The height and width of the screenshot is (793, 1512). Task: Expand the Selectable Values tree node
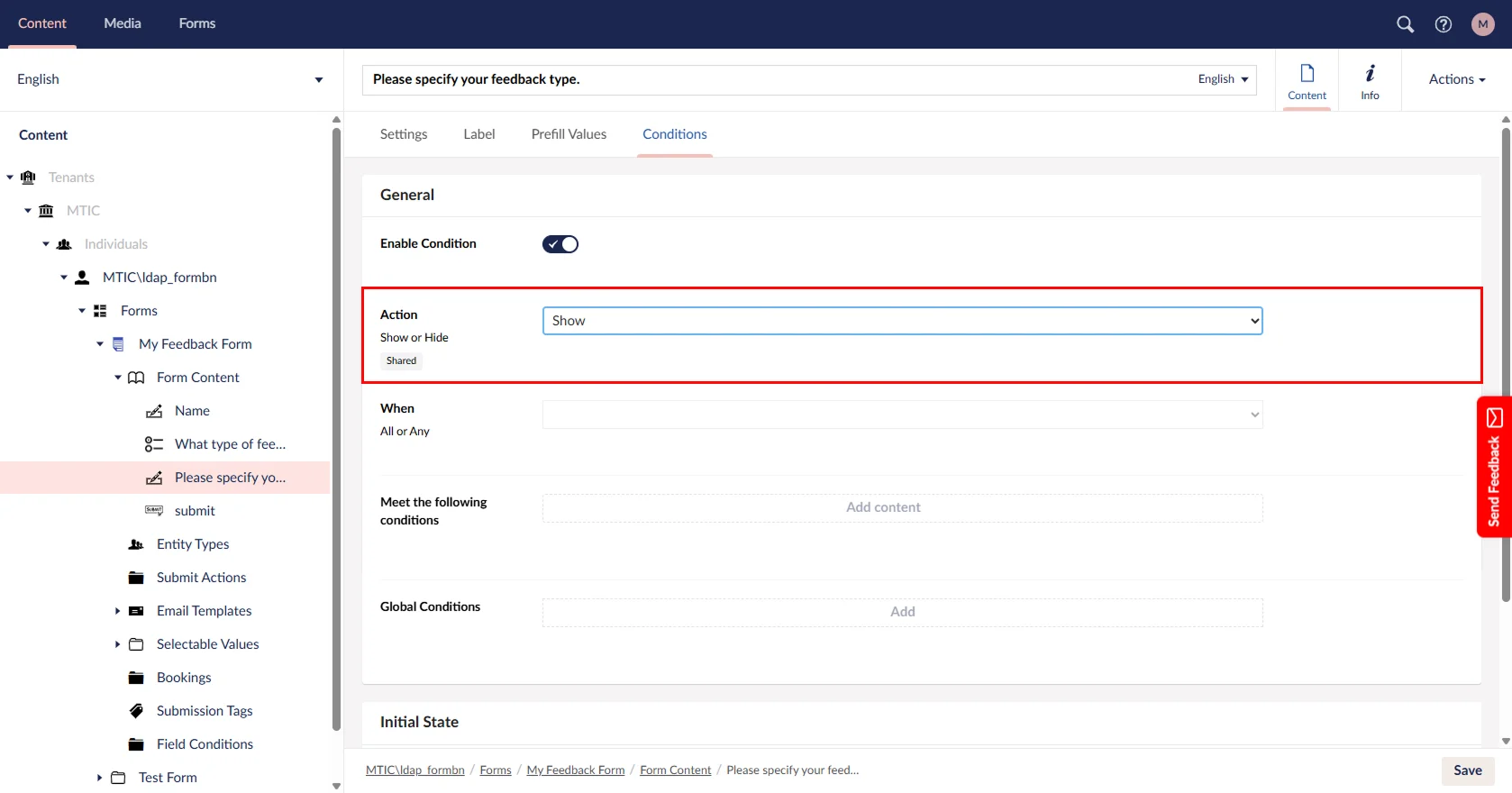pyautogui.click(x=117, y=644)
